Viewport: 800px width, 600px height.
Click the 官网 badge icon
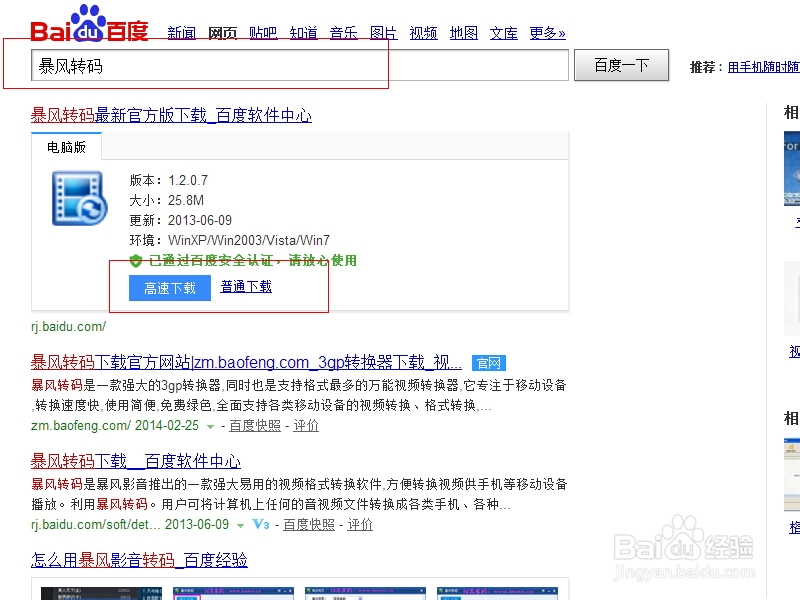pyautogui.click(x=488, y=363)
